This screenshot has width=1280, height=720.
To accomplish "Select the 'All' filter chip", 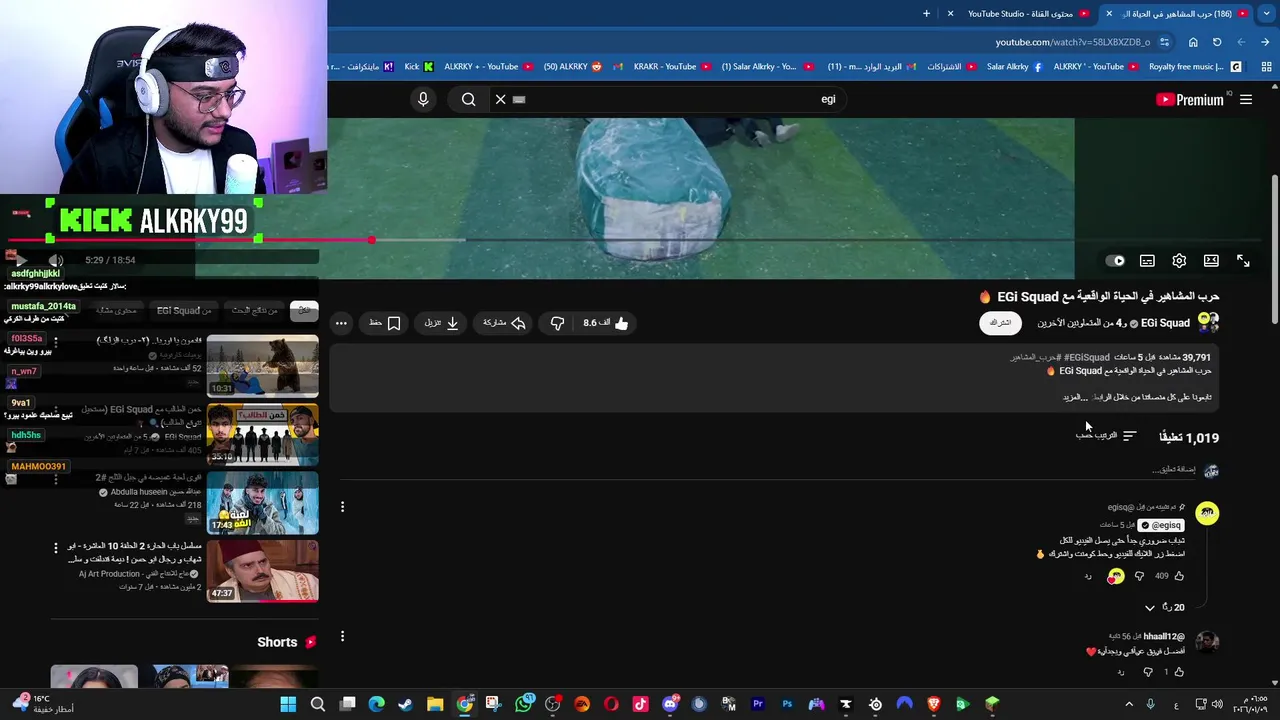I will 304,310.
